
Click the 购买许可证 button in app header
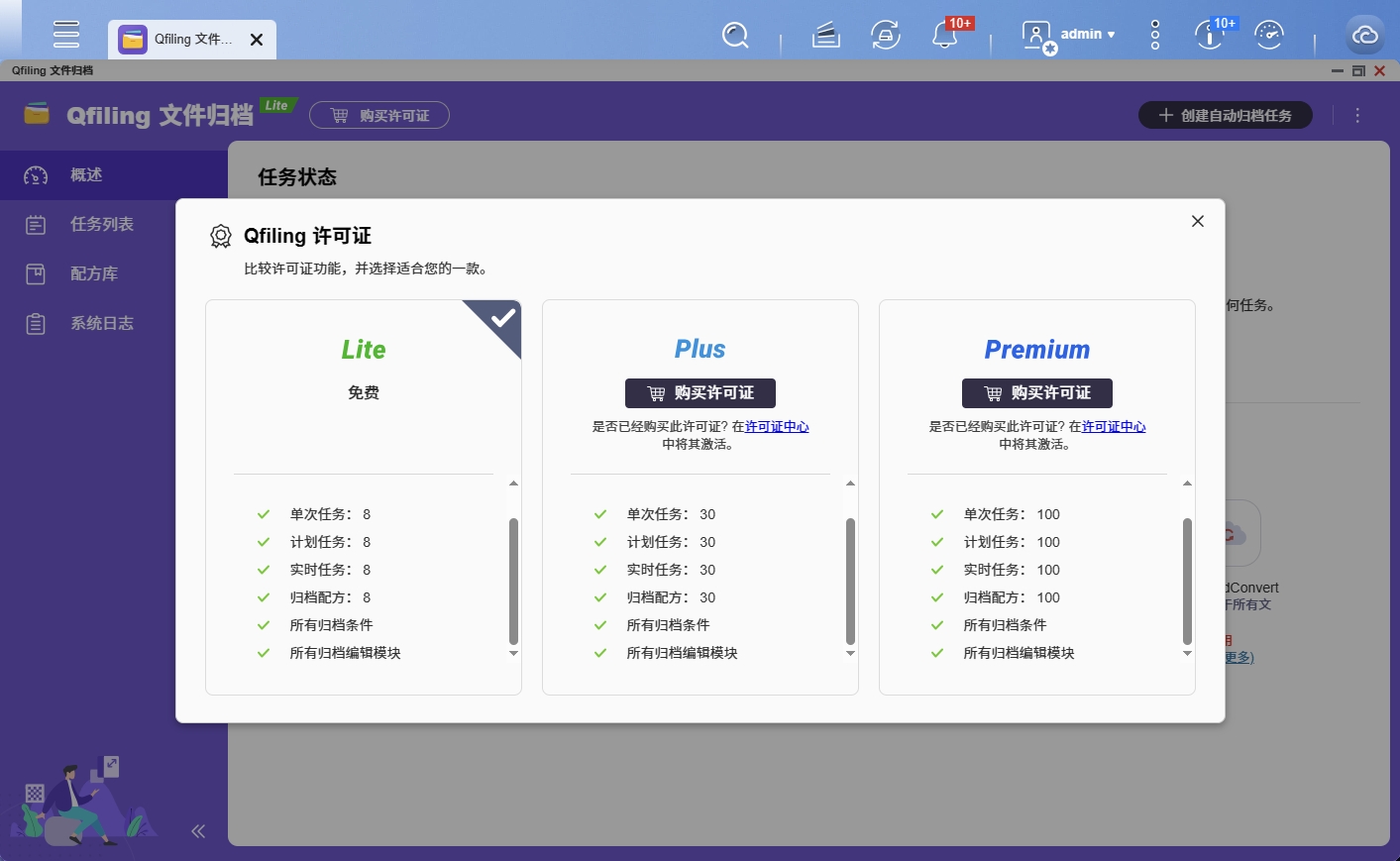point(379,116)
